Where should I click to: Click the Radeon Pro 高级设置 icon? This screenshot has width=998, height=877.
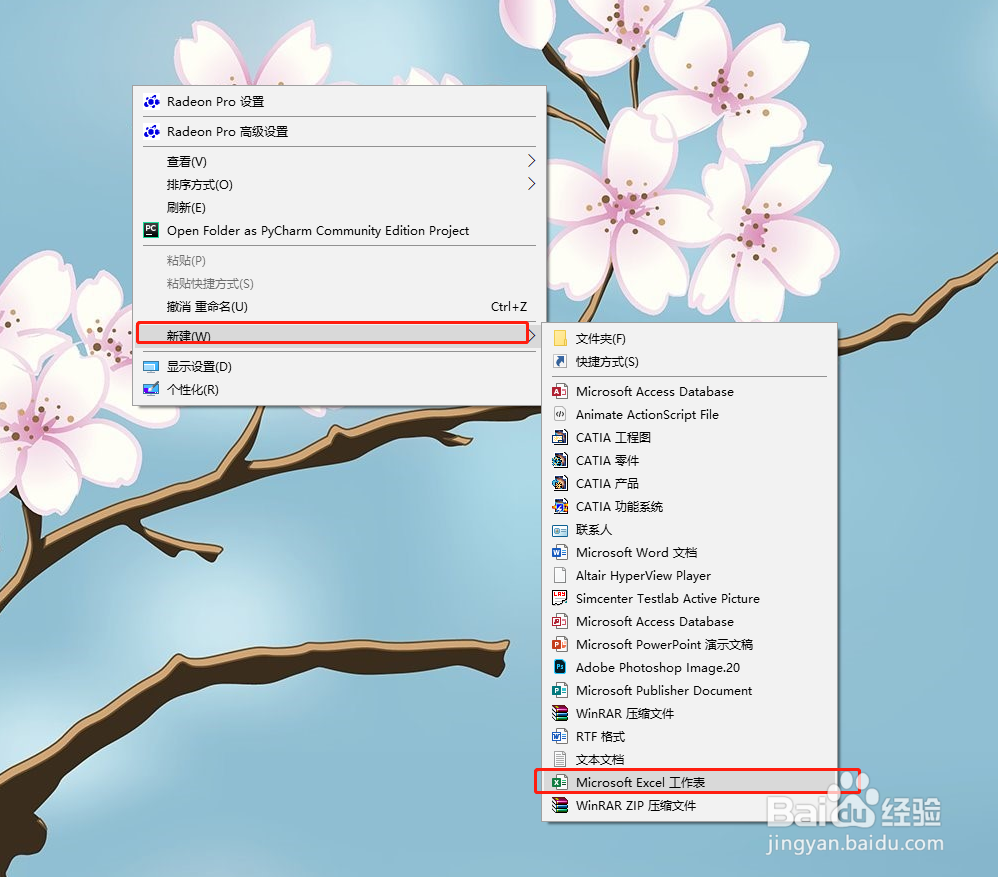pos(151,132)
